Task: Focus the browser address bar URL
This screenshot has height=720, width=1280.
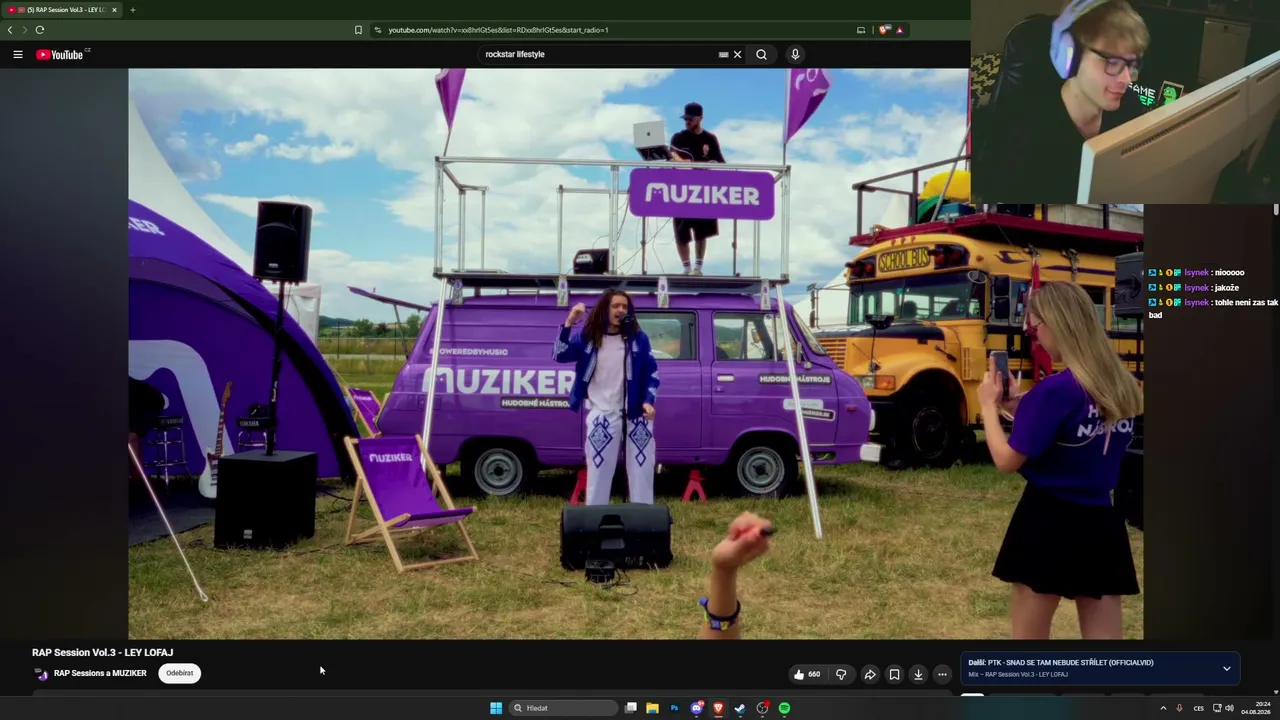Action: point(498,30)
